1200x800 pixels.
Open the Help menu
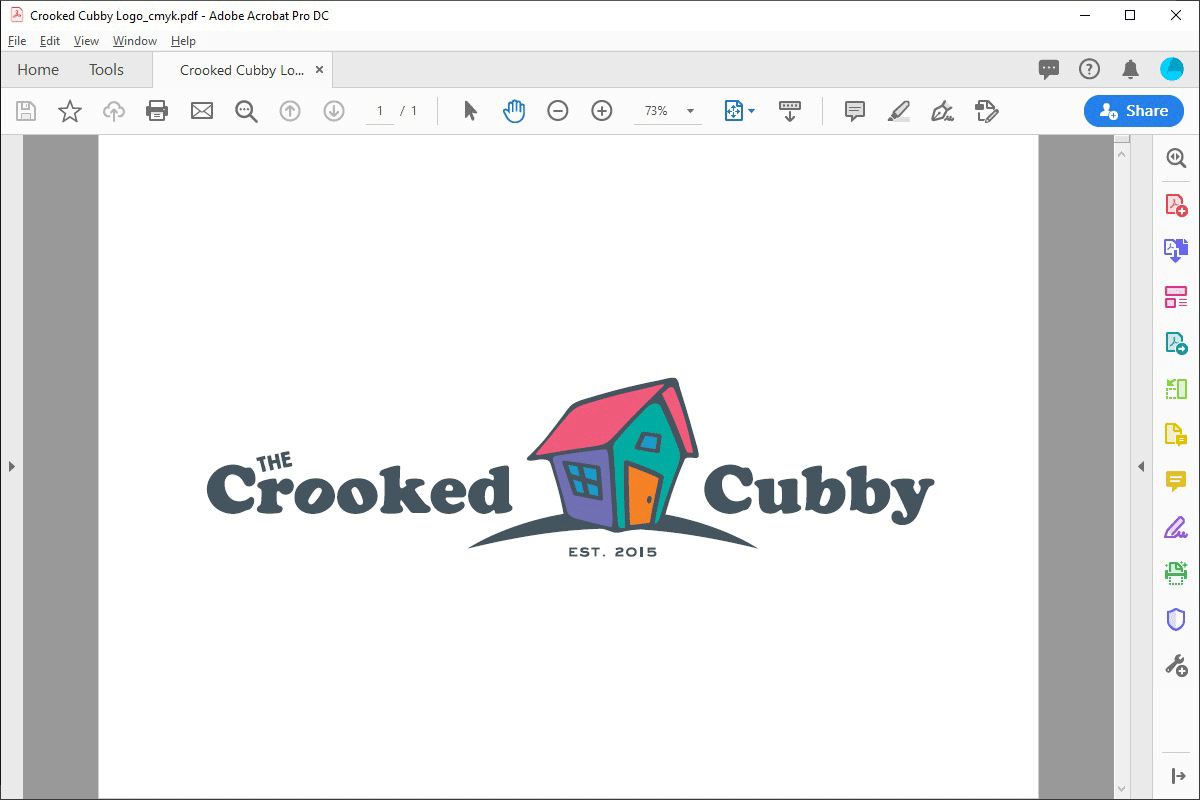click(x=183, y=41)
